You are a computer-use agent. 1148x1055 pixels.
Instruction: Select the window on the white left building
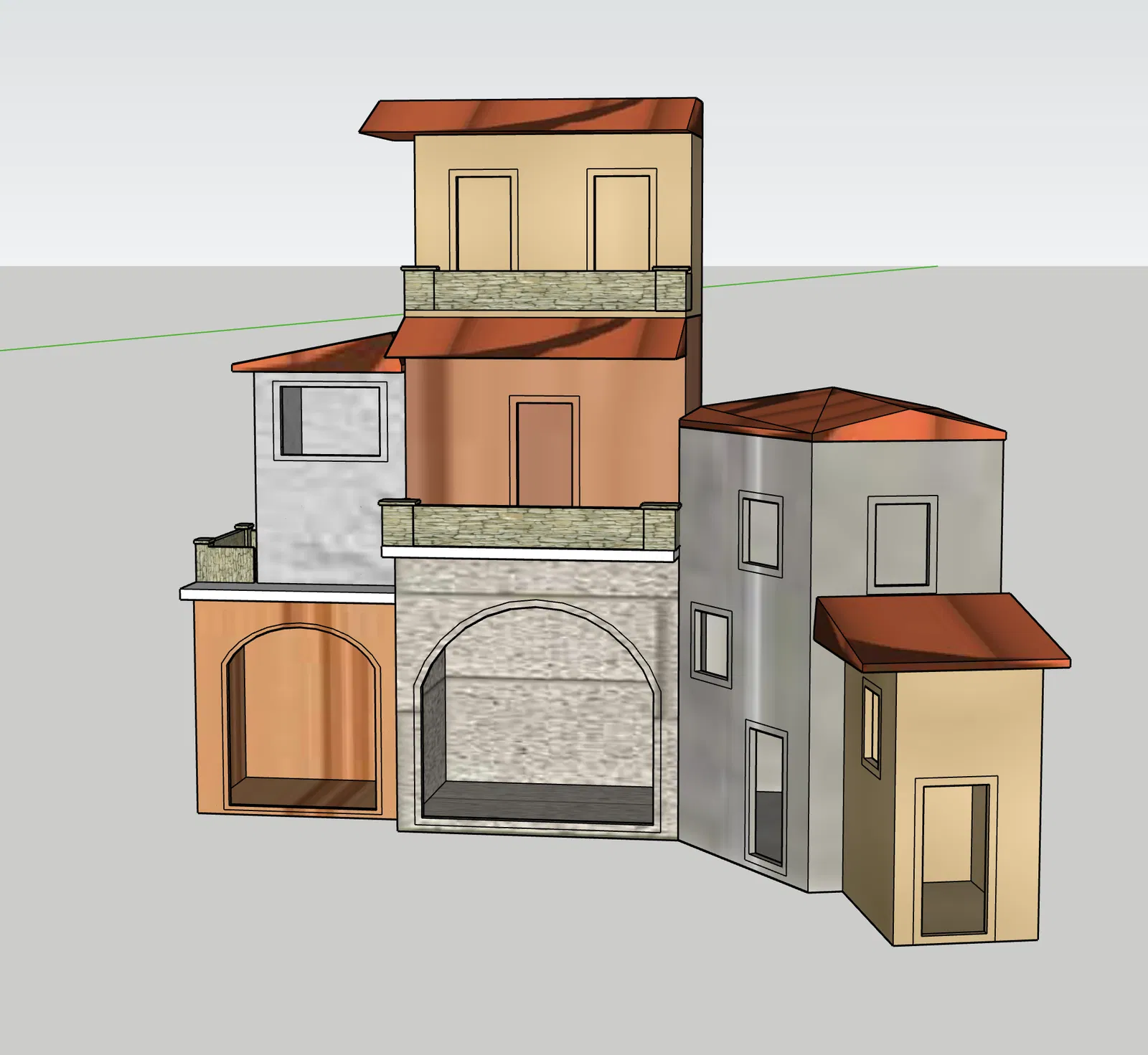[x=330, y=421]
